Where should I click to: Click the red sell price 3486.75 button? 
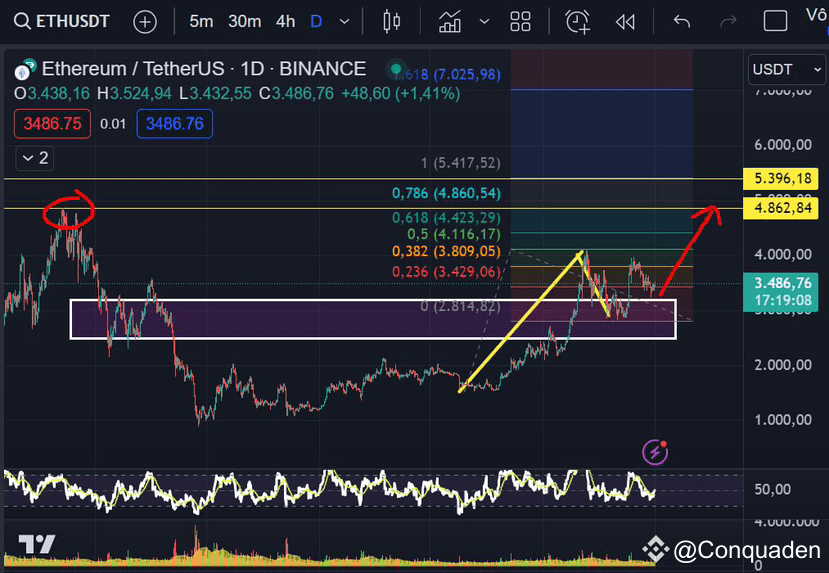point(52,124)
